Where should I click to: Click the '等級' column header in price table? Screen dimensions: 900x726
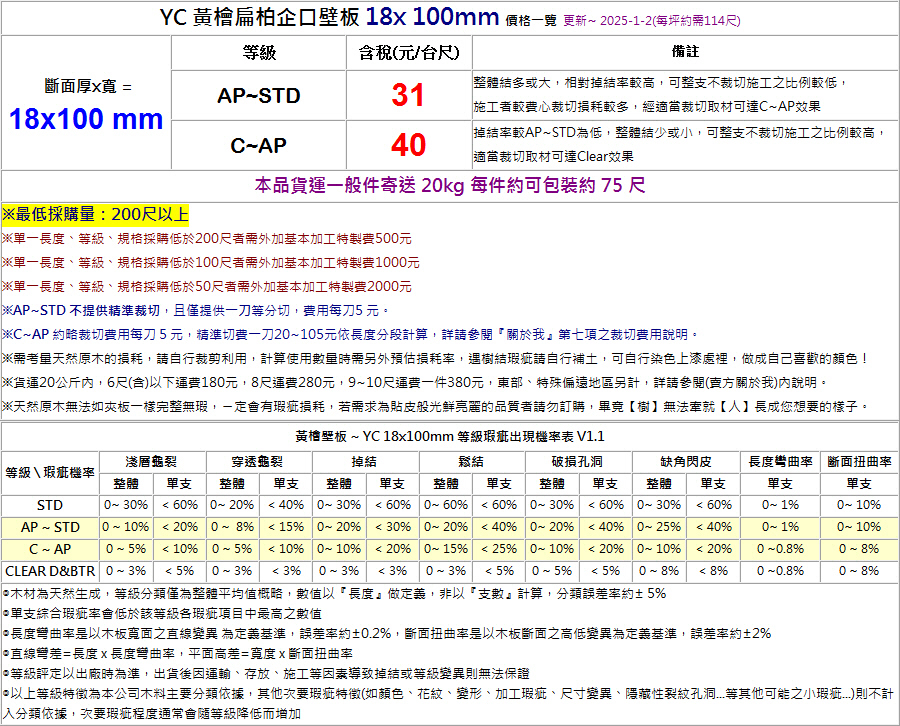[259, 53]
